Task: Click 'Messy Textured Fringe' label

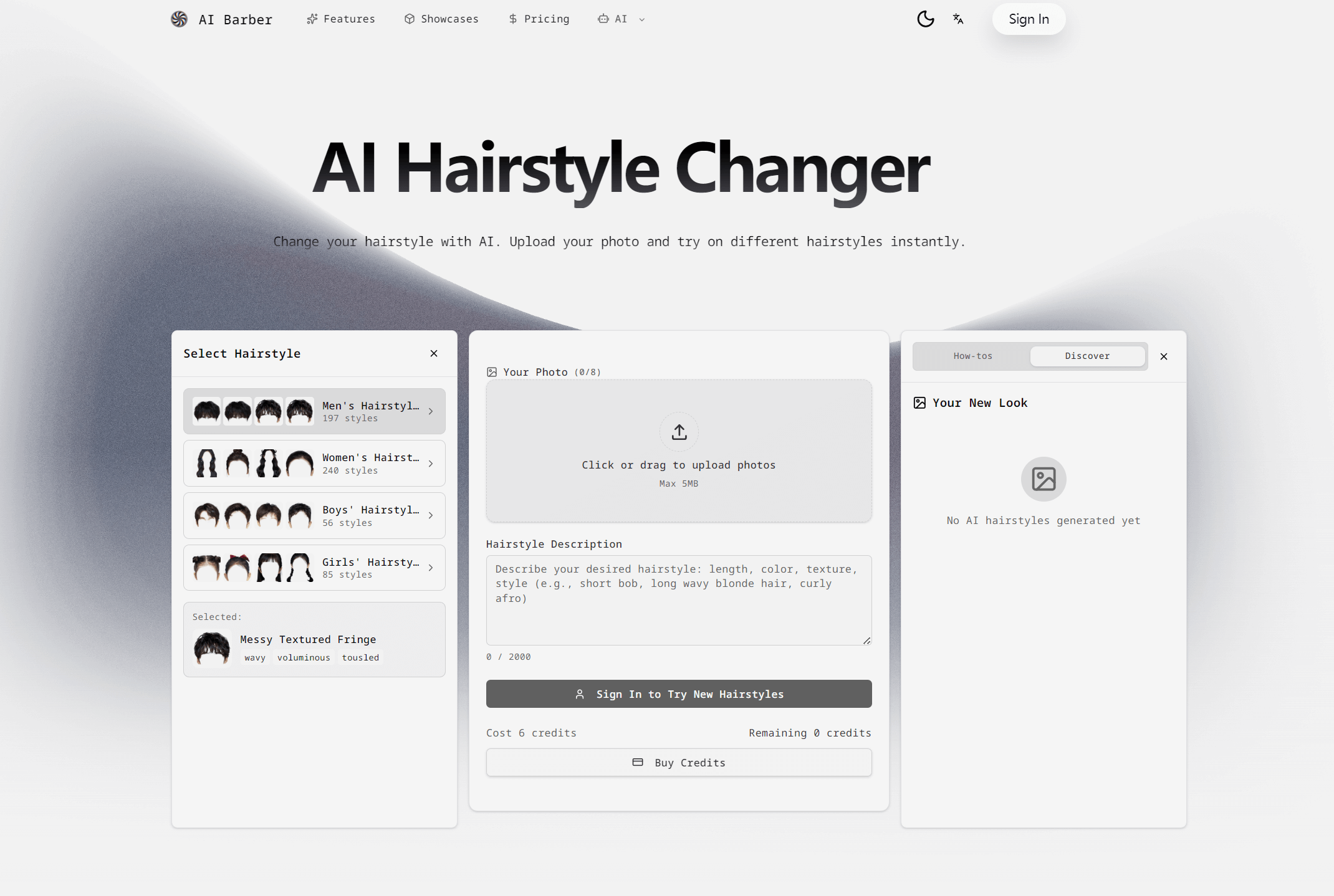Action: tap(308, 639)
